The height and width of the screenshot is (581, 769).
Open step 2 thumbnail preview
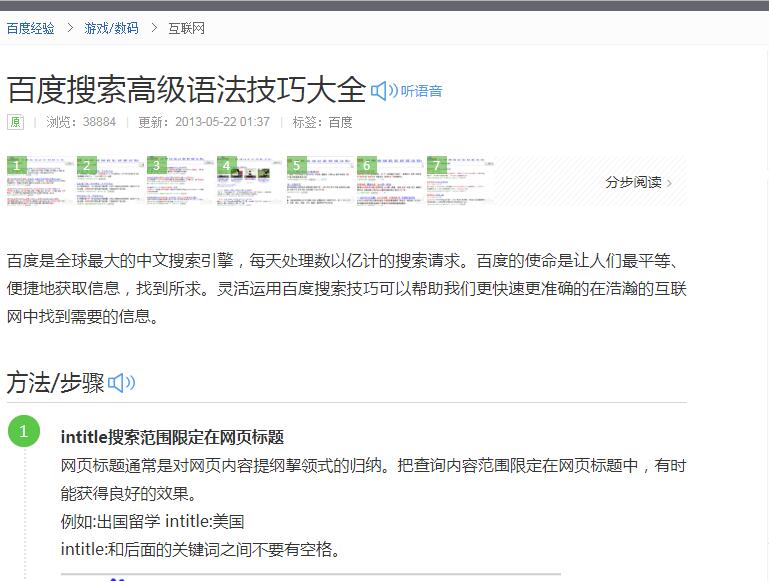111,180
